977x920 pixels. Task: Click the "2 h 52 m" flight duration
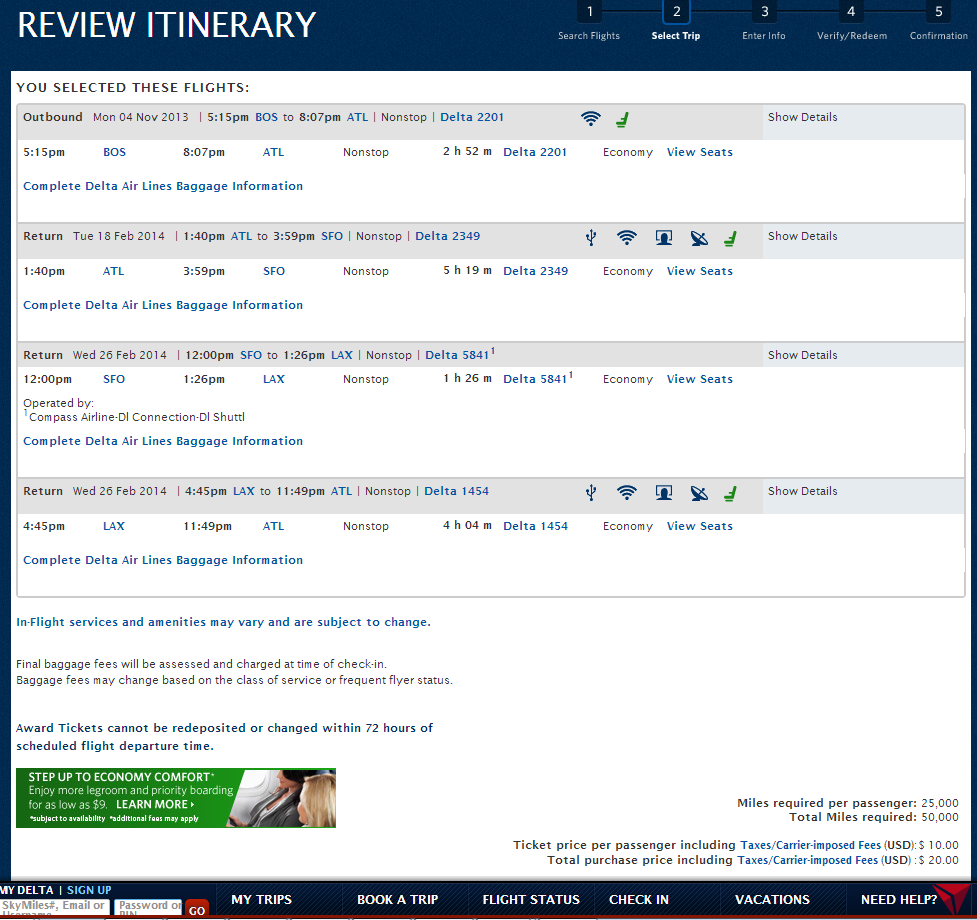(x=467, y=151)
